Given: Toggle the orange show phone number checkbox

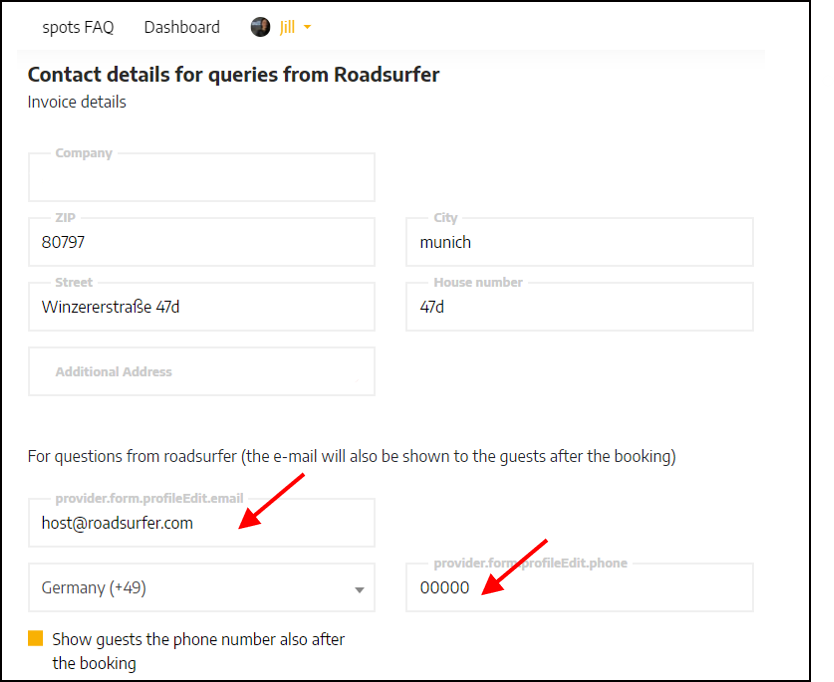Looking at the screenshot, I should pyautogui.click(x=36, y=638).
